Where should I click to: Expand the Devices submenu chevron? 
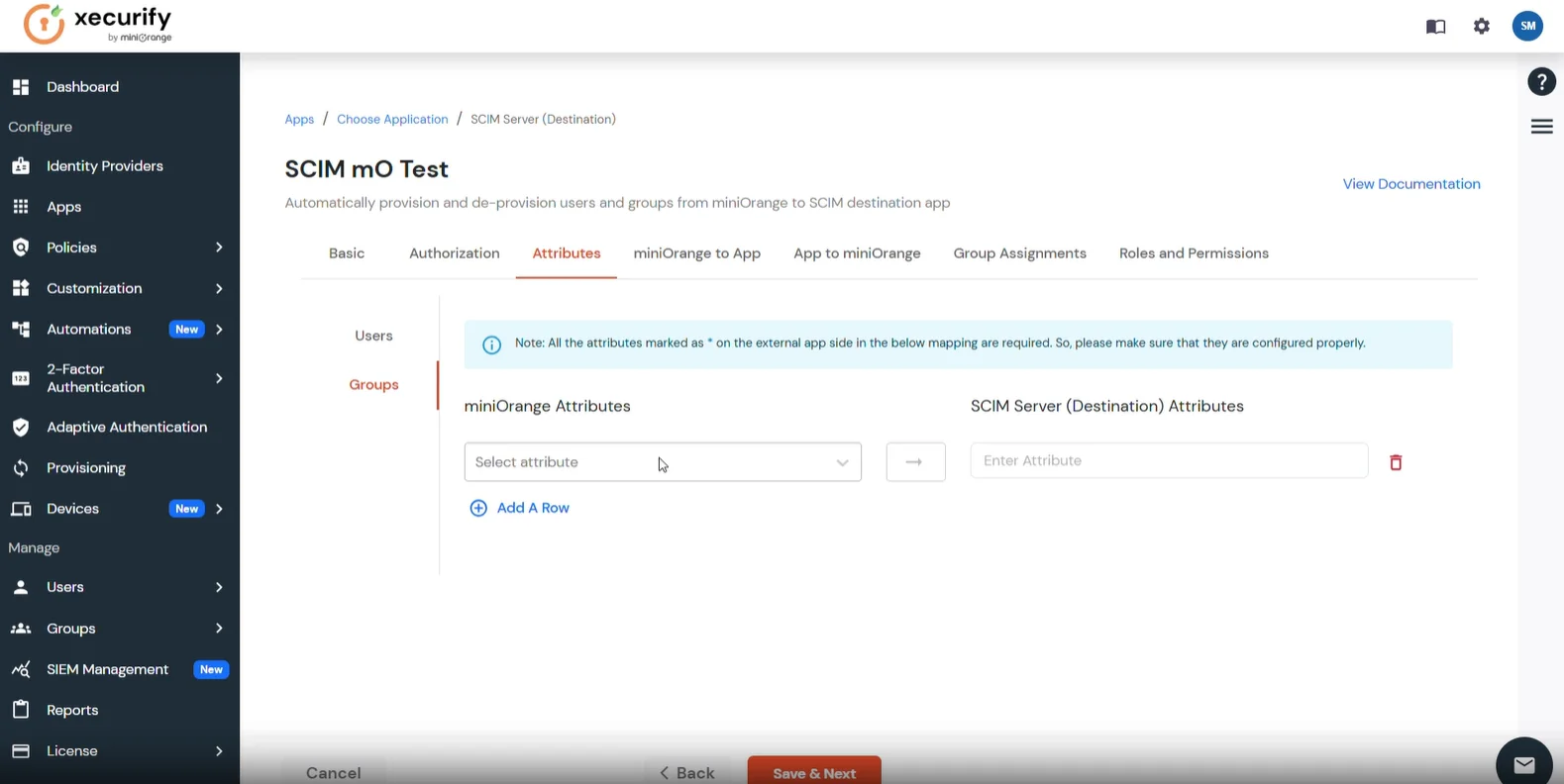coord(219,509)
